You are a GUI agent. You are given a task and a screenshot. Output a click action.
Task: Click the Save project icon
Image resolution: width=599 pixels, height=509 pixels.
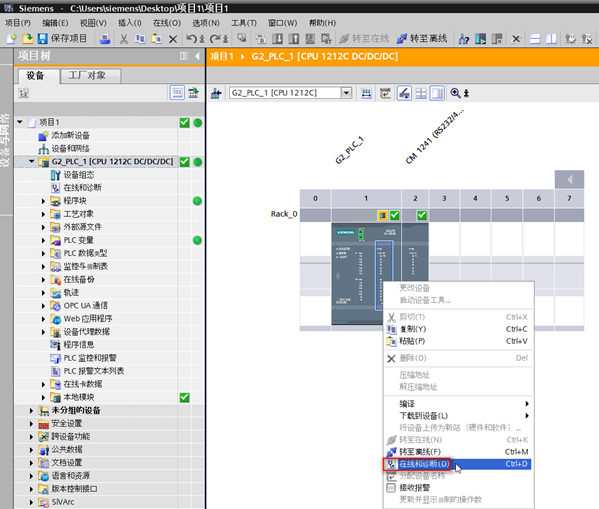[x=43, y=39]
